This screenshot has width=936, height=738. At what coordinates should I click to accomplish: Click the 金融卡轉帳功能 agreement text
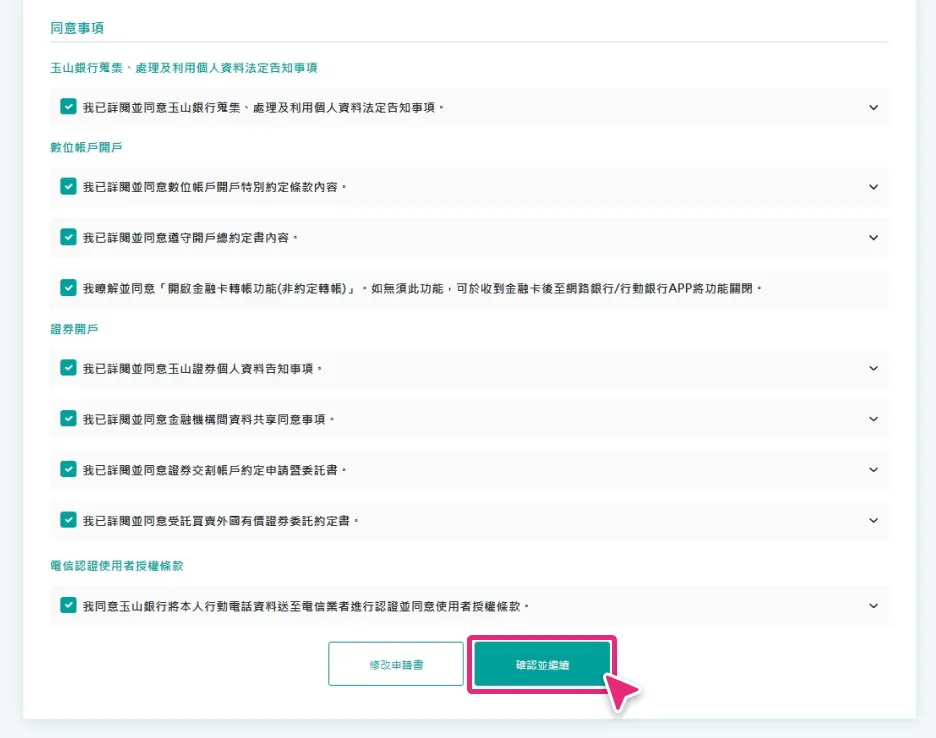click(x=422, y=288)
